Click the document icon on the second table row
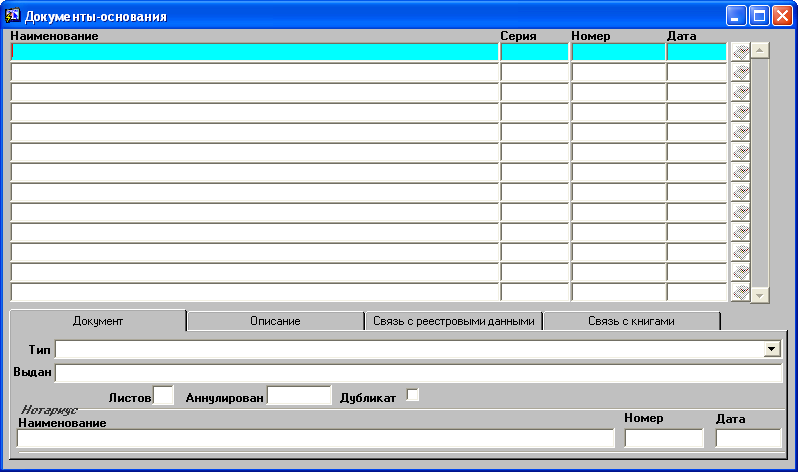 click(x=740, y=72)
